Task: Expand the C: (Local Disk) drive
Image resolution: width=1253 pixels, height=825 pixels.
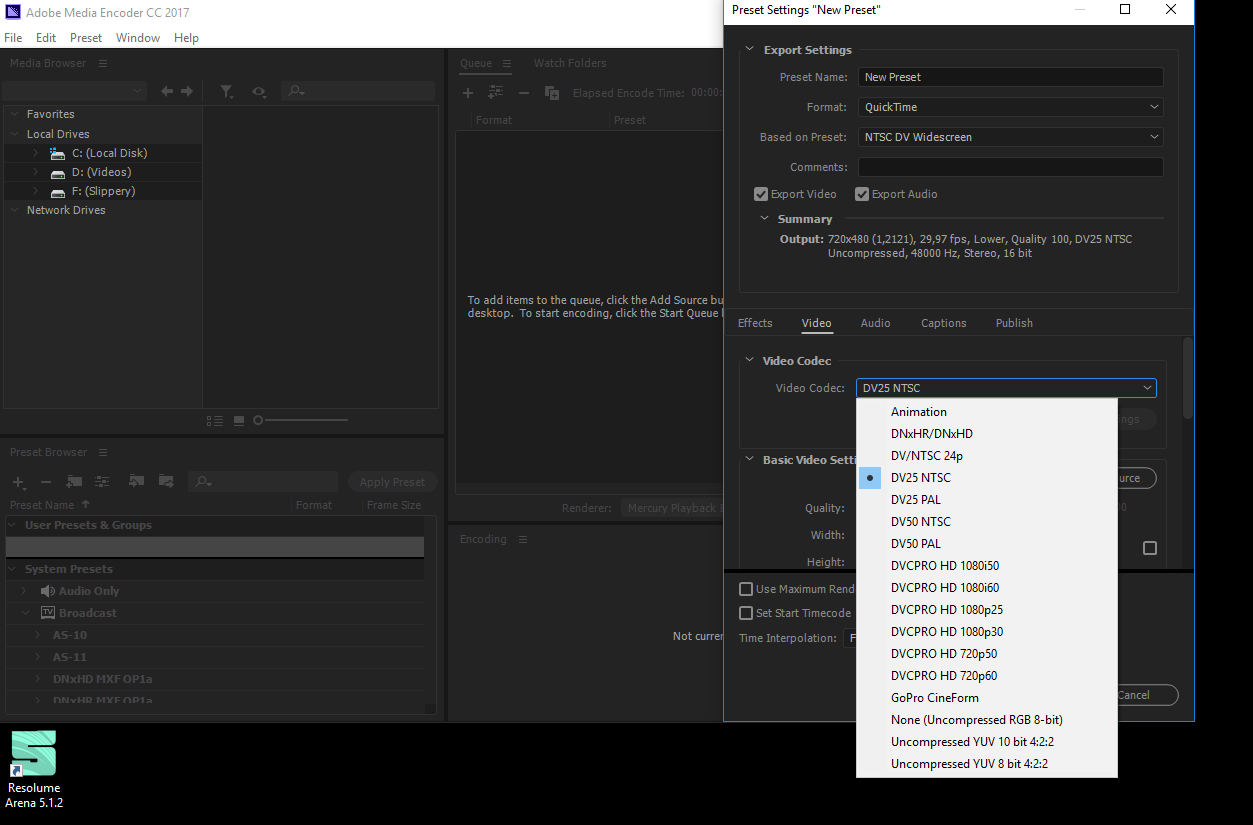Action: (x=36, y=153)
